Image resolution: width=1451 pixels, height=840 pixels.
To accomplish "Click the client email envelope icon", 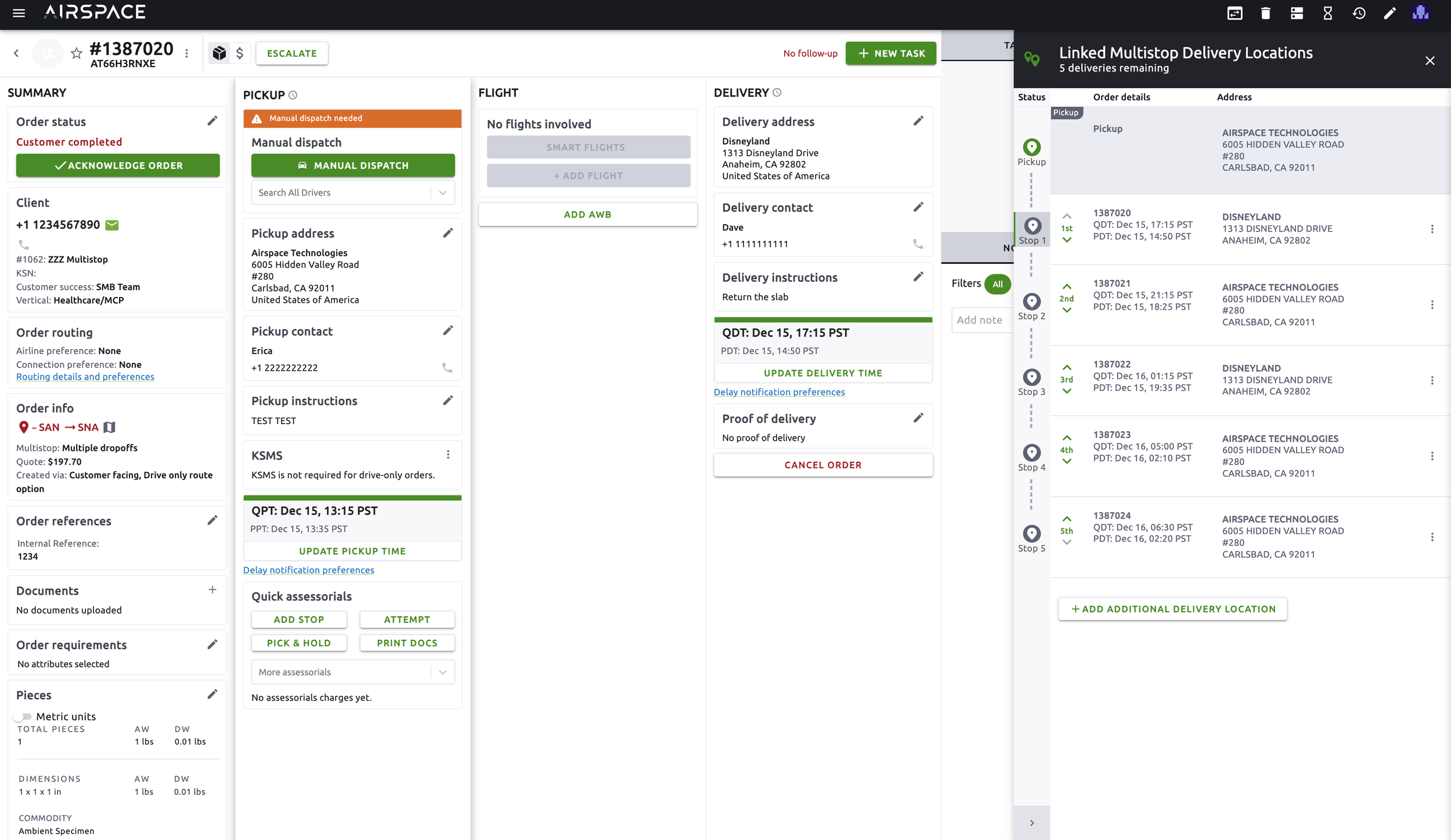I will 112,225.
